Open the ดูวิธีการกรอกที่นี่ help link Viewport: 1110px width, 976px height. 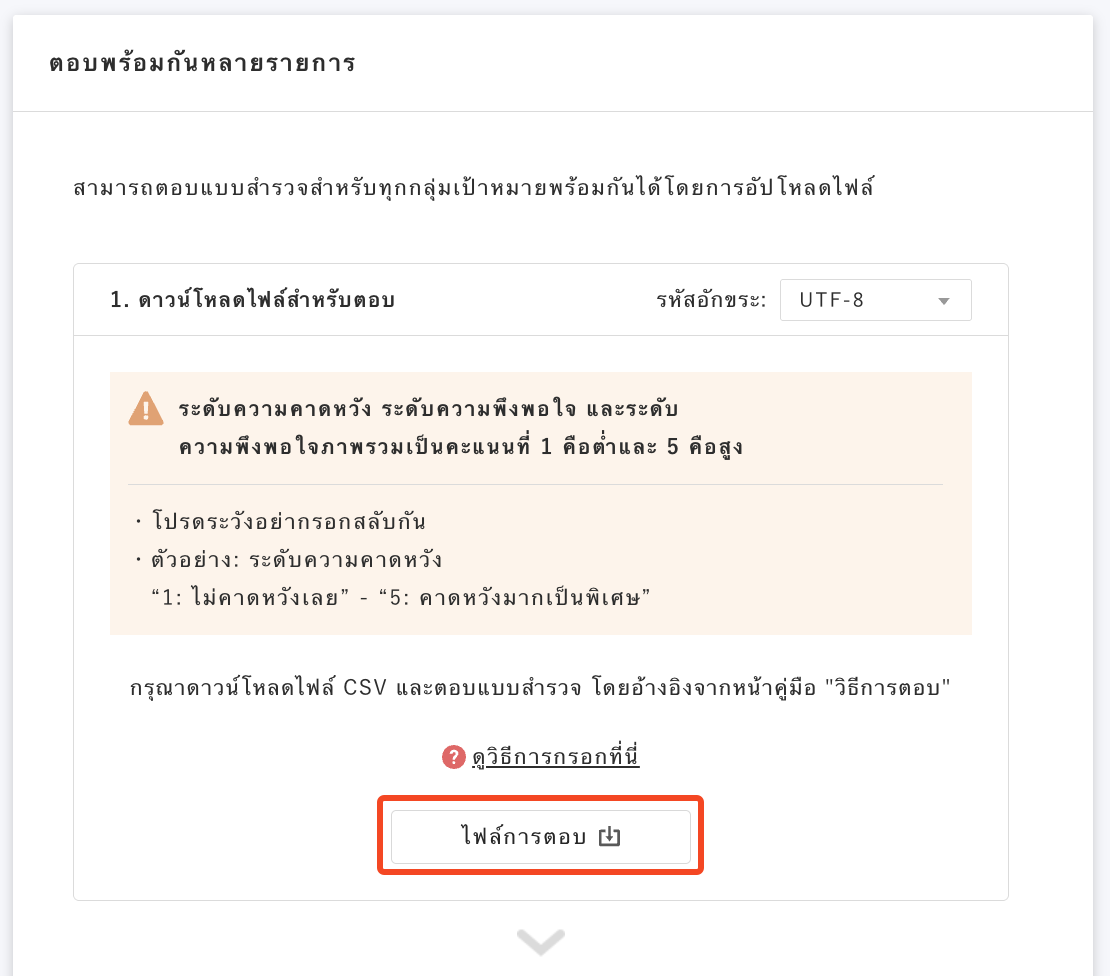(x=556, y=757)
